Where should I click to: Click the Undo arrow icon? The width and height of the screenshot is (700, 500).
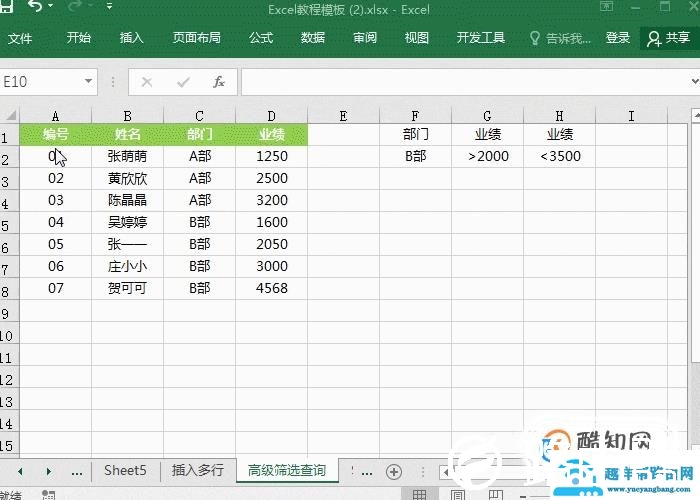pos(35,5)
